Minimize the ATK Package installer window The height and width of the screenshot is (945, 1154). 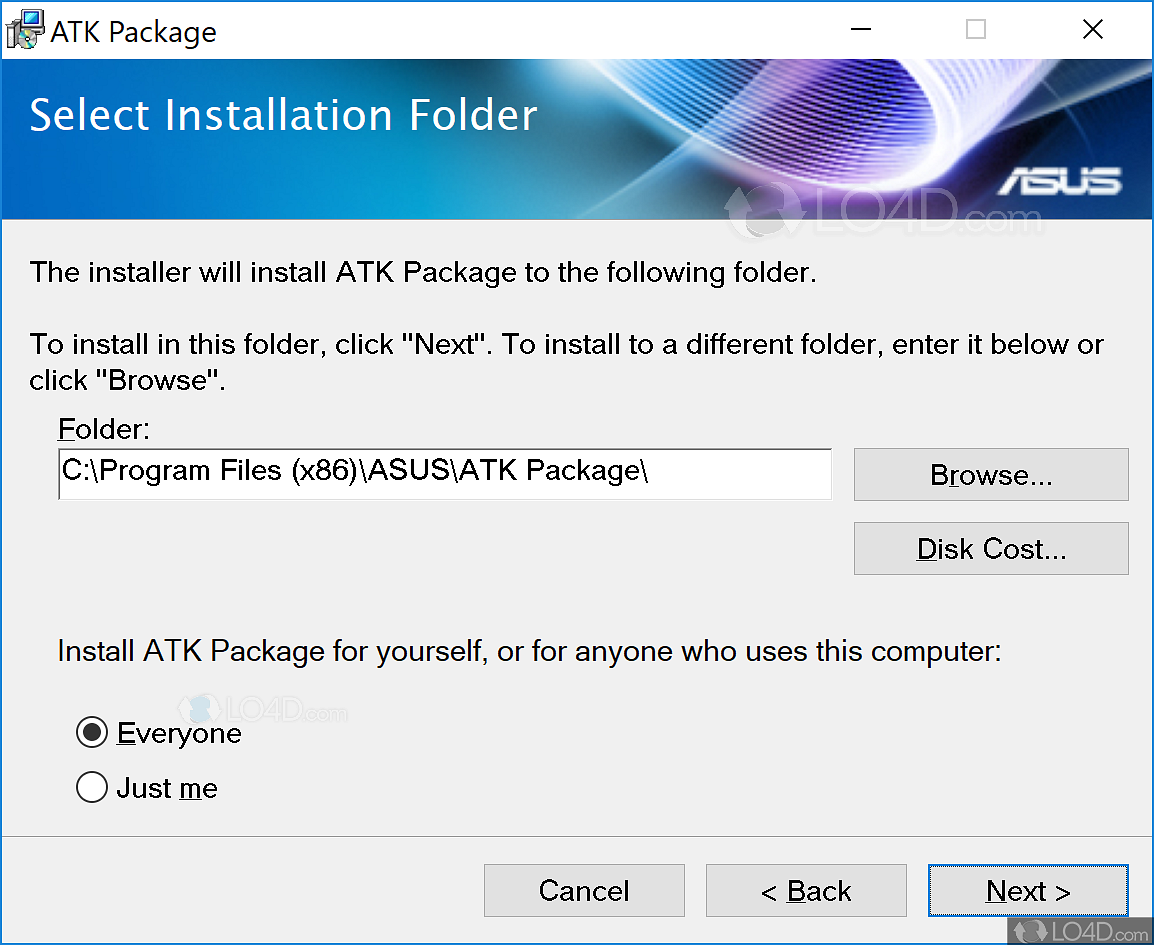coord(860,30)
